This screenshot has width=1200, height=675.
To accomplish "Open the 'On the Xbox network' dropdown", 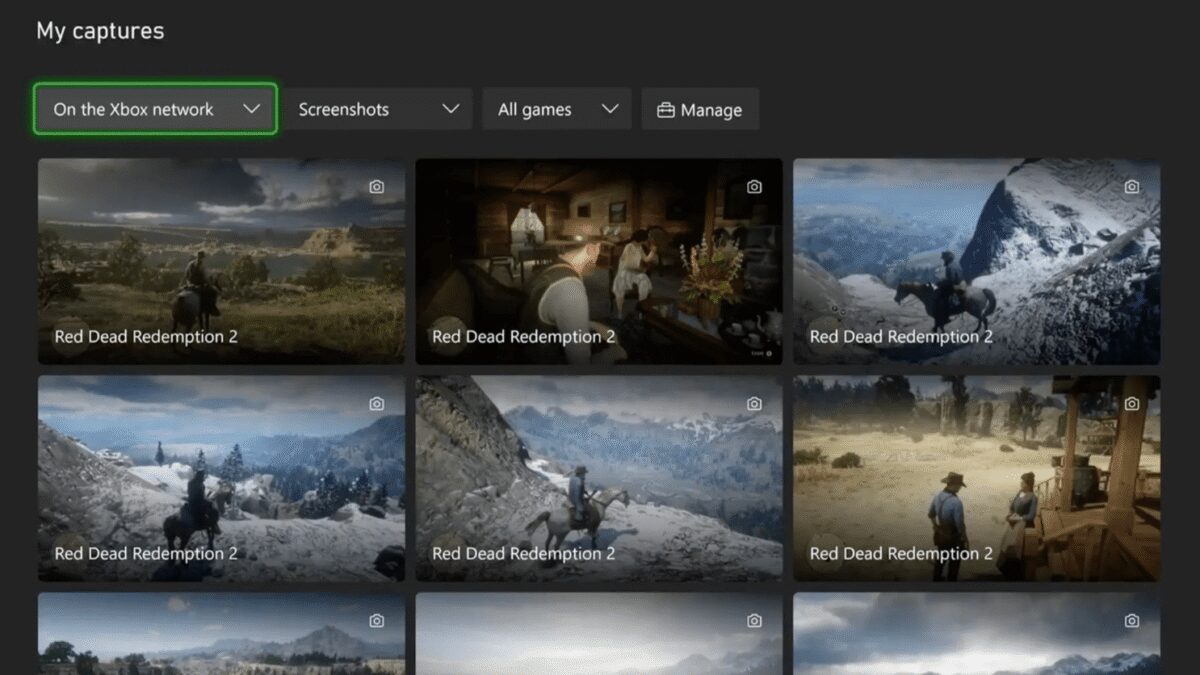I will [155, 109].
